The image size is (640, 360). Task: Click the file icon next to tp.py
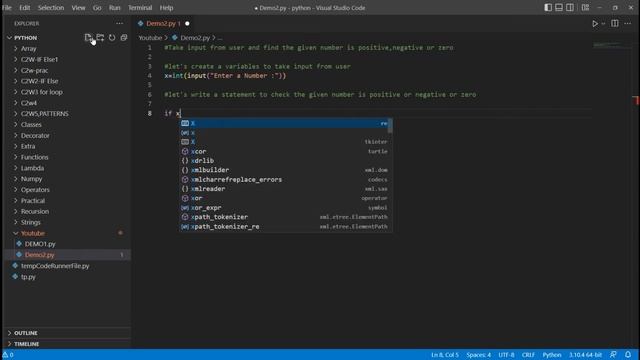pos(15,276)
